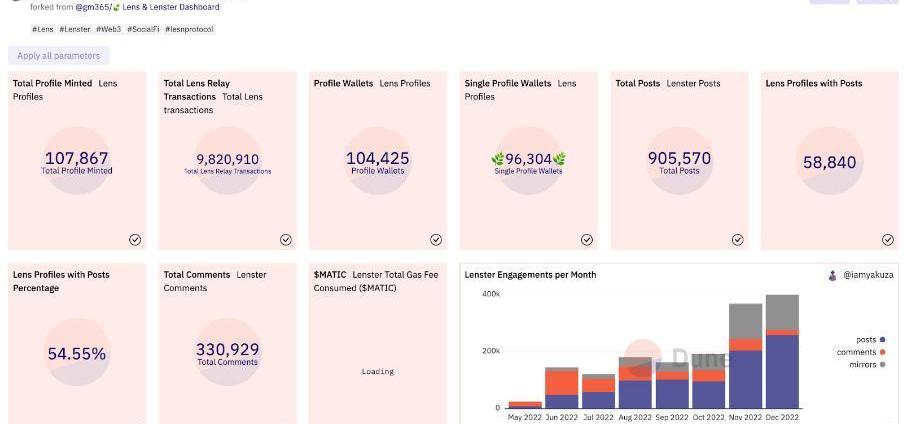
Task: Click the avatar icon beside @iamyakuza
Action: click(x=832, y=274)
